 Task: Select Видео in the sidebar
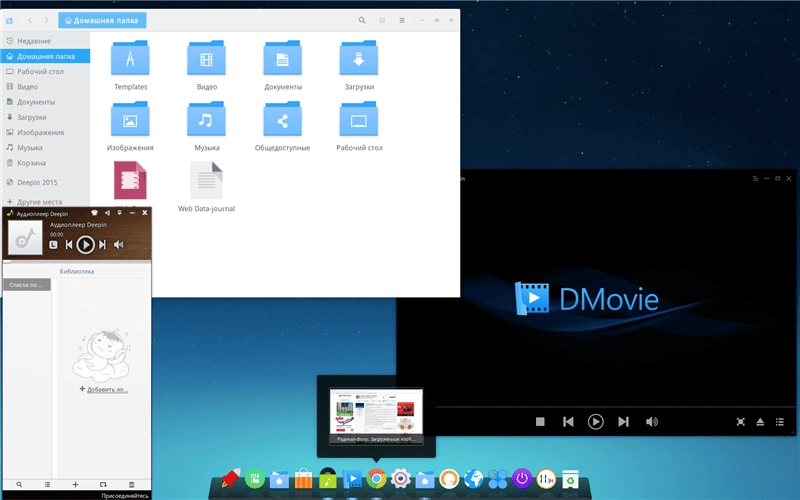(x=45, y=87)
